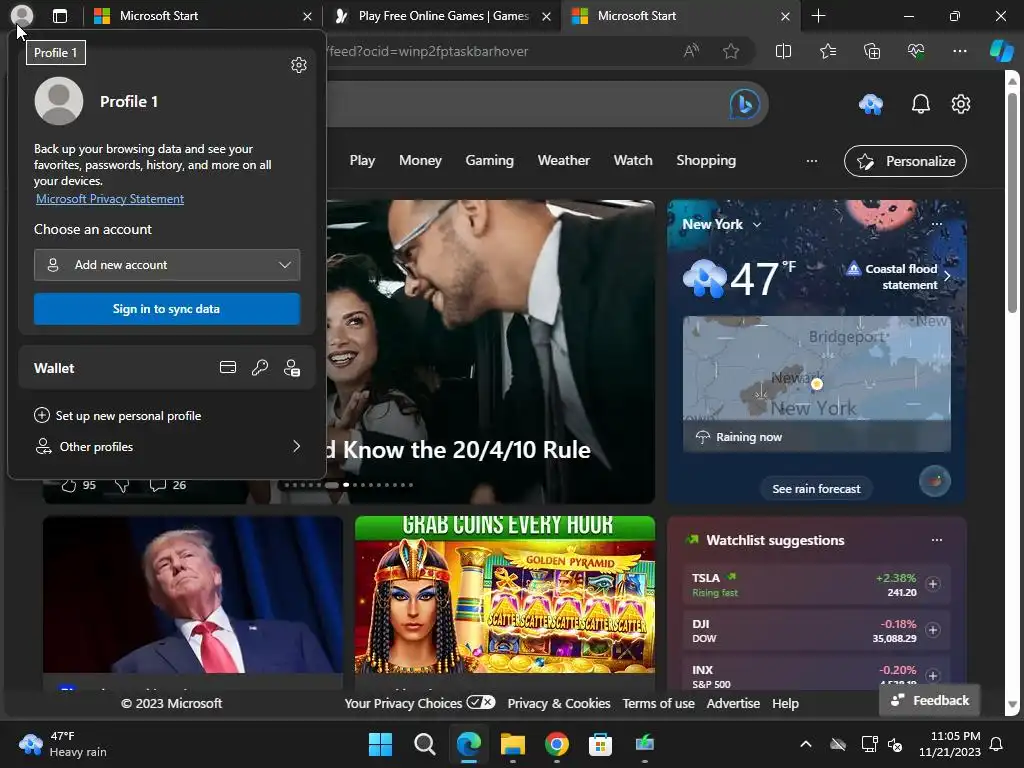Open the tab actions menu icon

pyautogui.click(x=59, y=16)
